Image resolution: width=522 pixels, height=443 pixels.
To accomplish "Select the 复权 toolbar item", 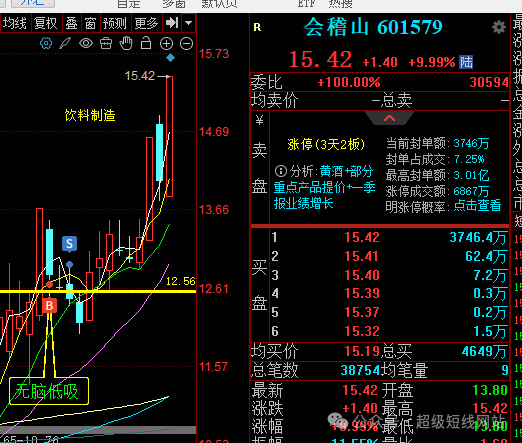I will pyautogui.click(x=46, y=23).
